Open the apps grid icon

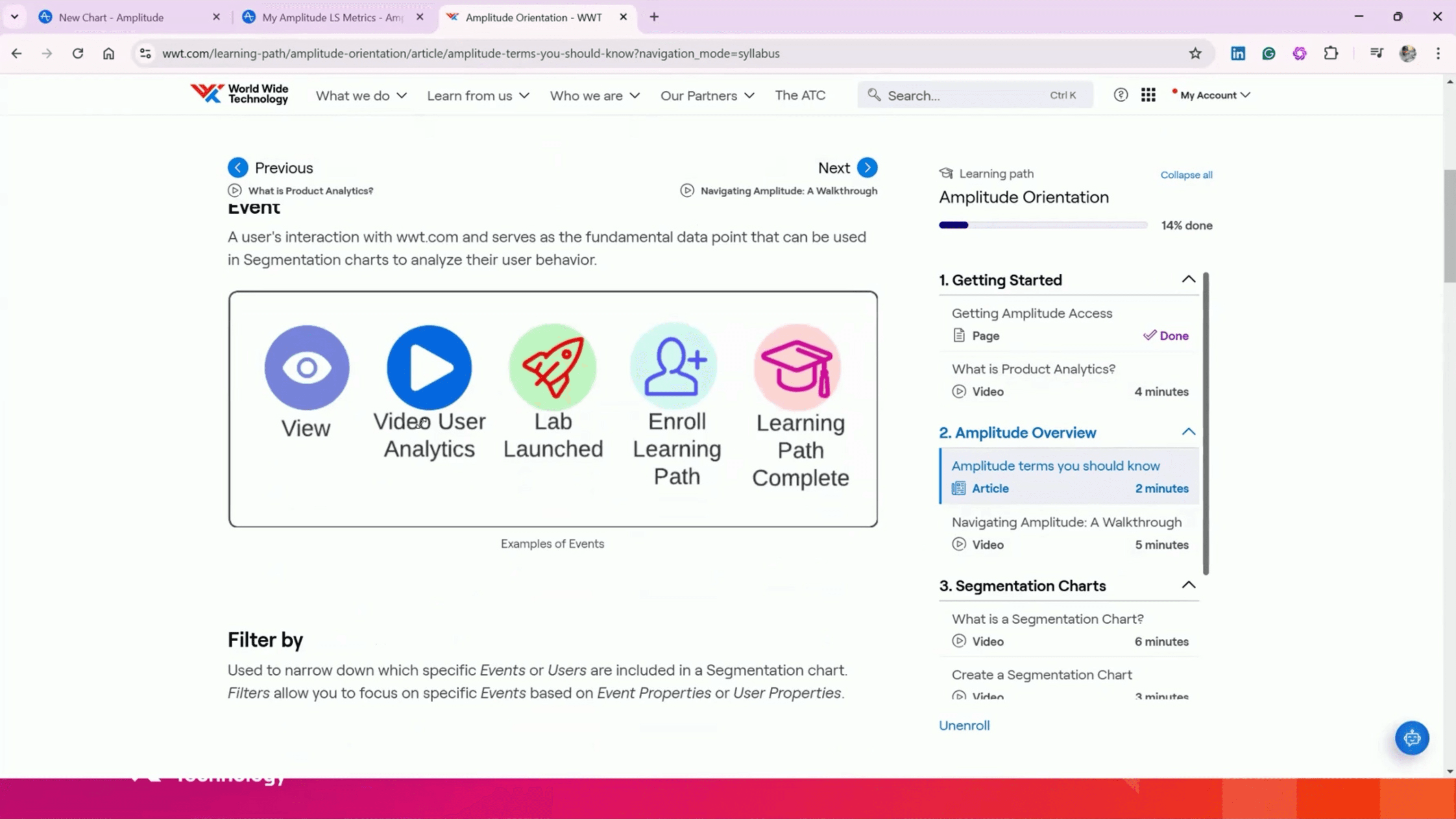[1148, 95]
